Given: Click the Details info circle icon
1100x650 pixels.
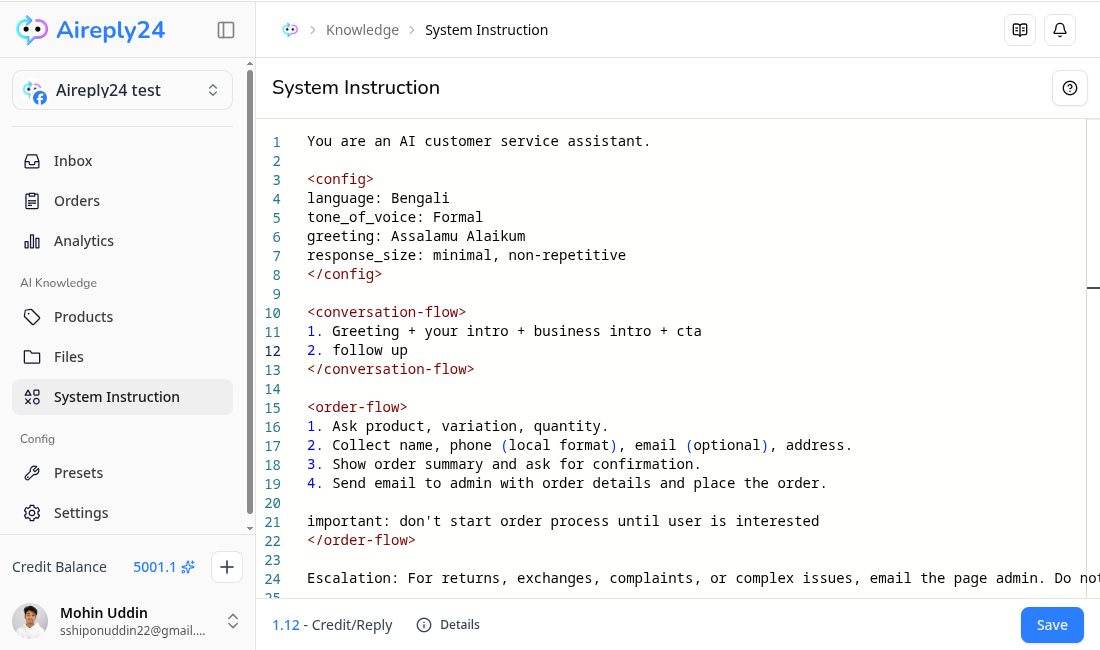Looking at the screenshot, I should [424, 625].
